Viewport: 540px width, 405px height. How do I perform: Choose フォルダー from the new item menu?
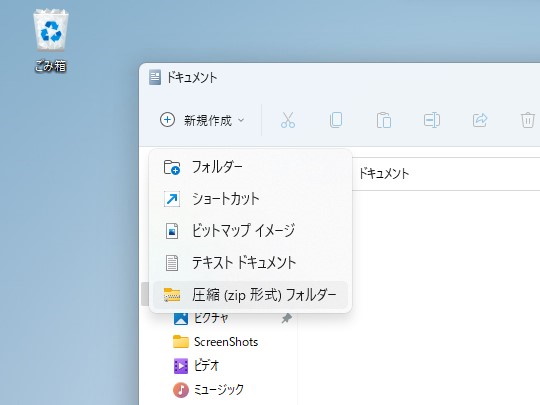tap(250, 167)
